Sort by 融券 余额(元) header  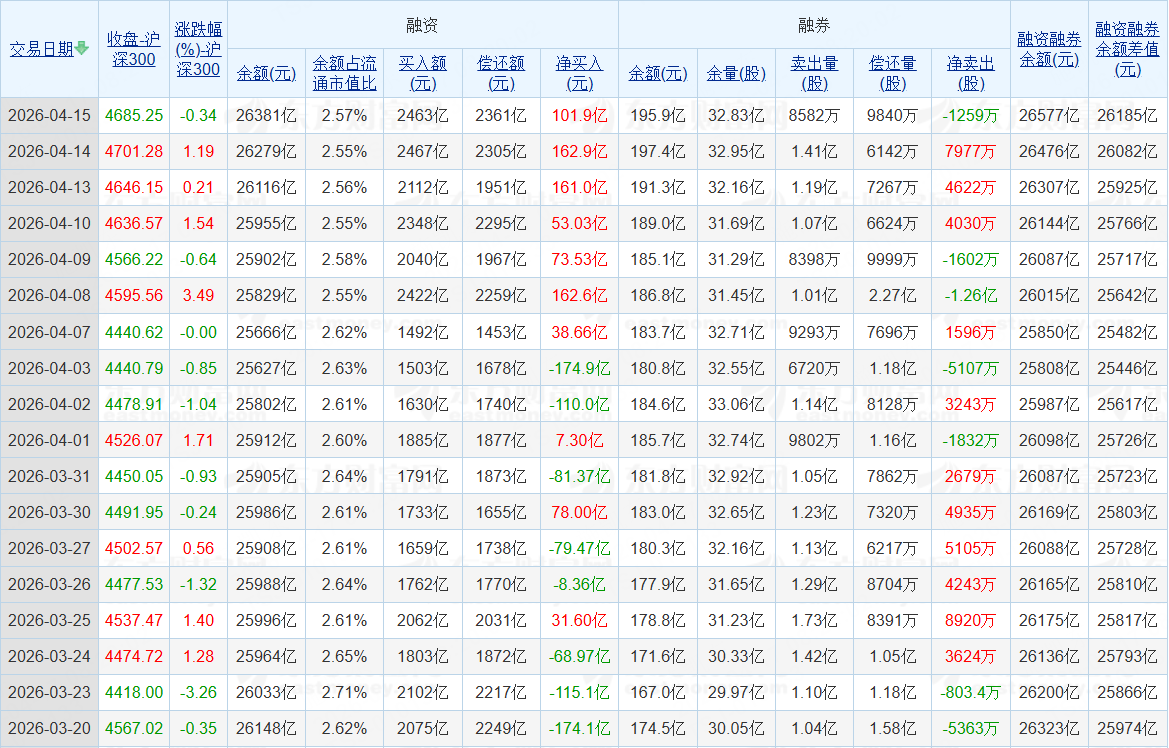point(658,73)
